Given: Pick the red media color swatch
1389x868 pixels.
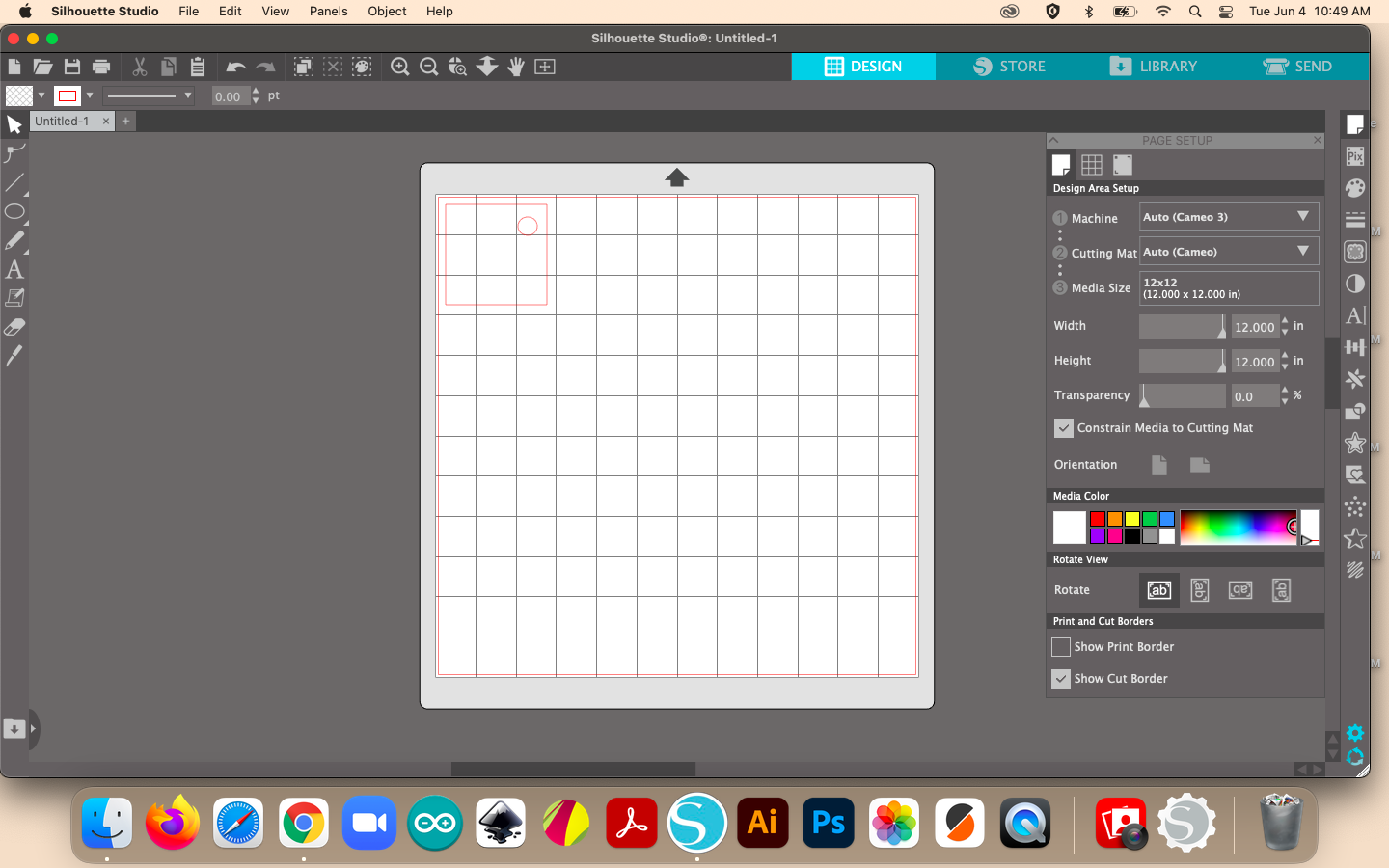Looking at the screenshot, I should [x=1098, y=519].
